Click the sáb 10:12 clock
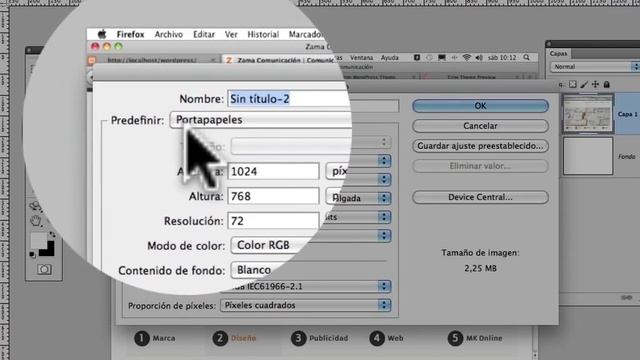The image size is (640, 360). coord(502,58)
